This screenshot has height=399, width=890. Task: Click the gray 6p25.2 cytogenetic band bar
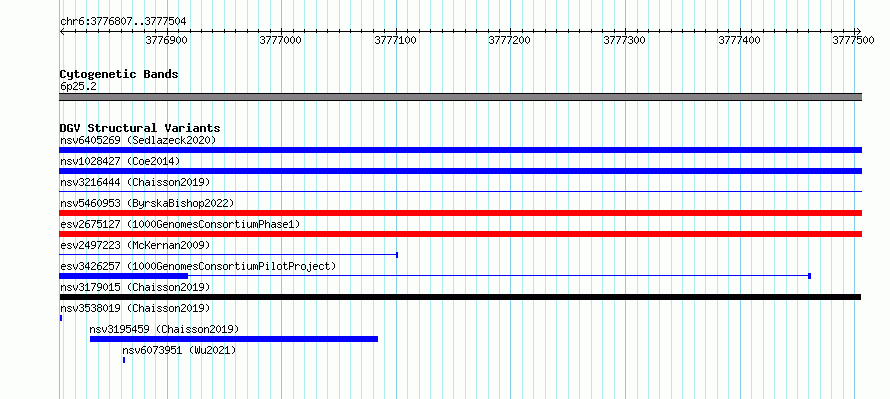(x=460, y=97)
